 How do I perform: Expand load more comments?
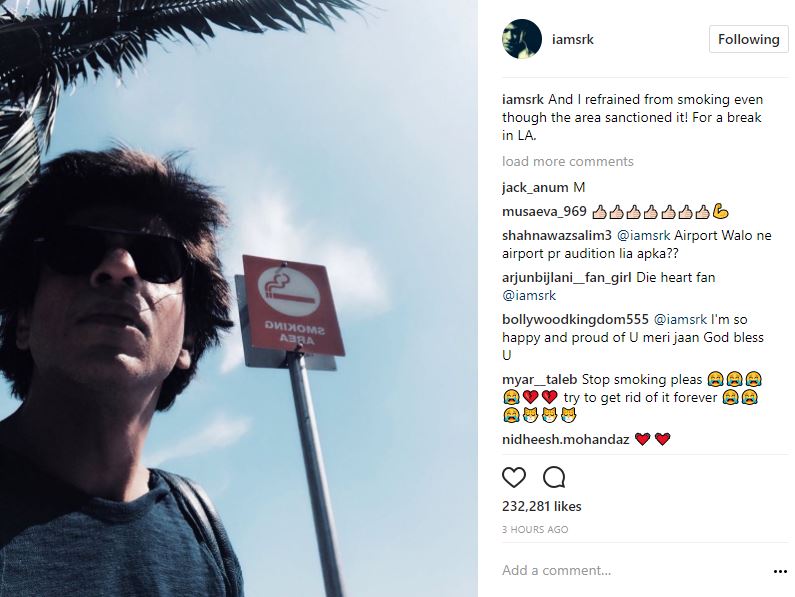pyautogui.click(x=567, y=162)
